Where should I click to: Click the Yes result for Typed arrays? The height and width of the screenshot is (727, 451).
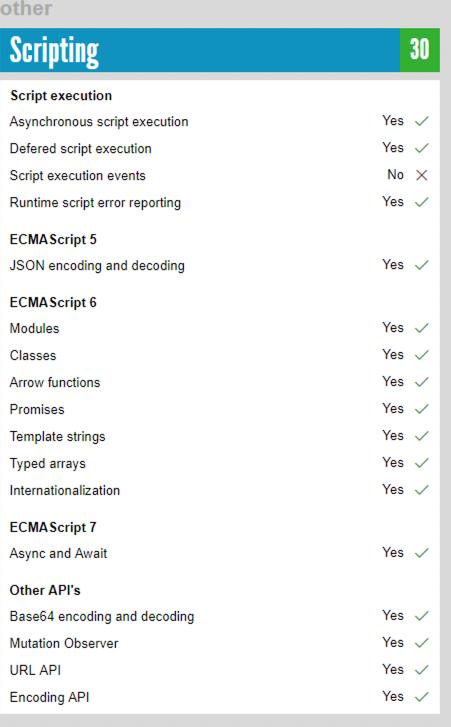[393, 462]
